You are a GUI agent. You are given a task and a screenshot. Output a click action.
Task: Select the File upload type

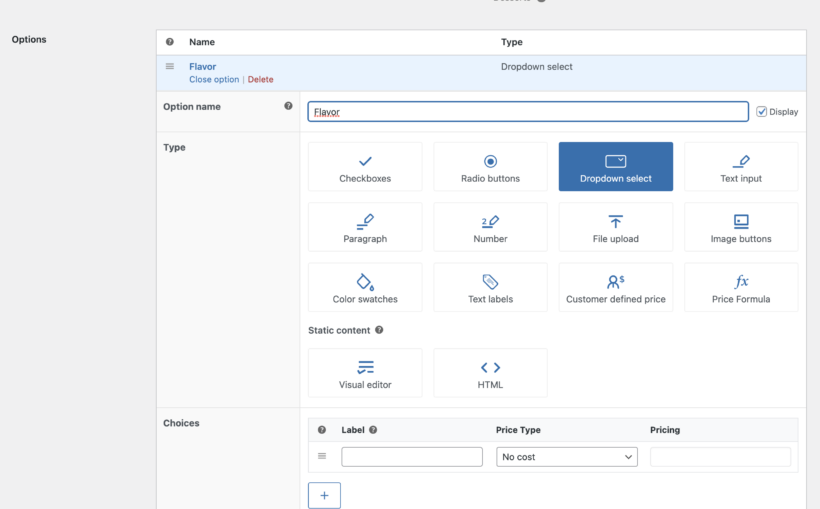coord(615,227)
